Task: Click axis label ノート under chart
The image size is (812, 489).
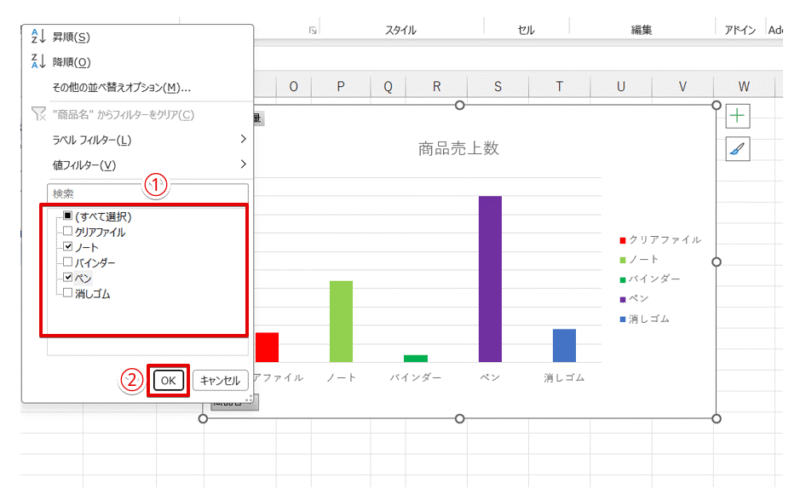Action: pyautogui.click(x=341, y=378)
